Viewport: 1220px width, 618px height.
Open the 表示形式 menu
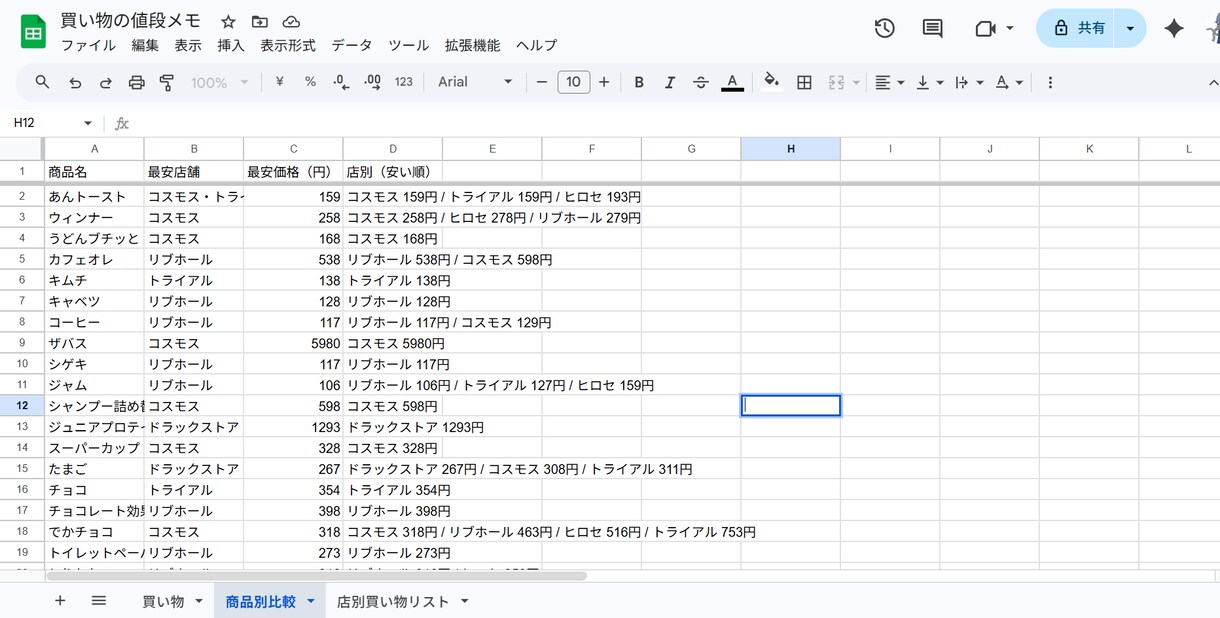click(288, 45)
